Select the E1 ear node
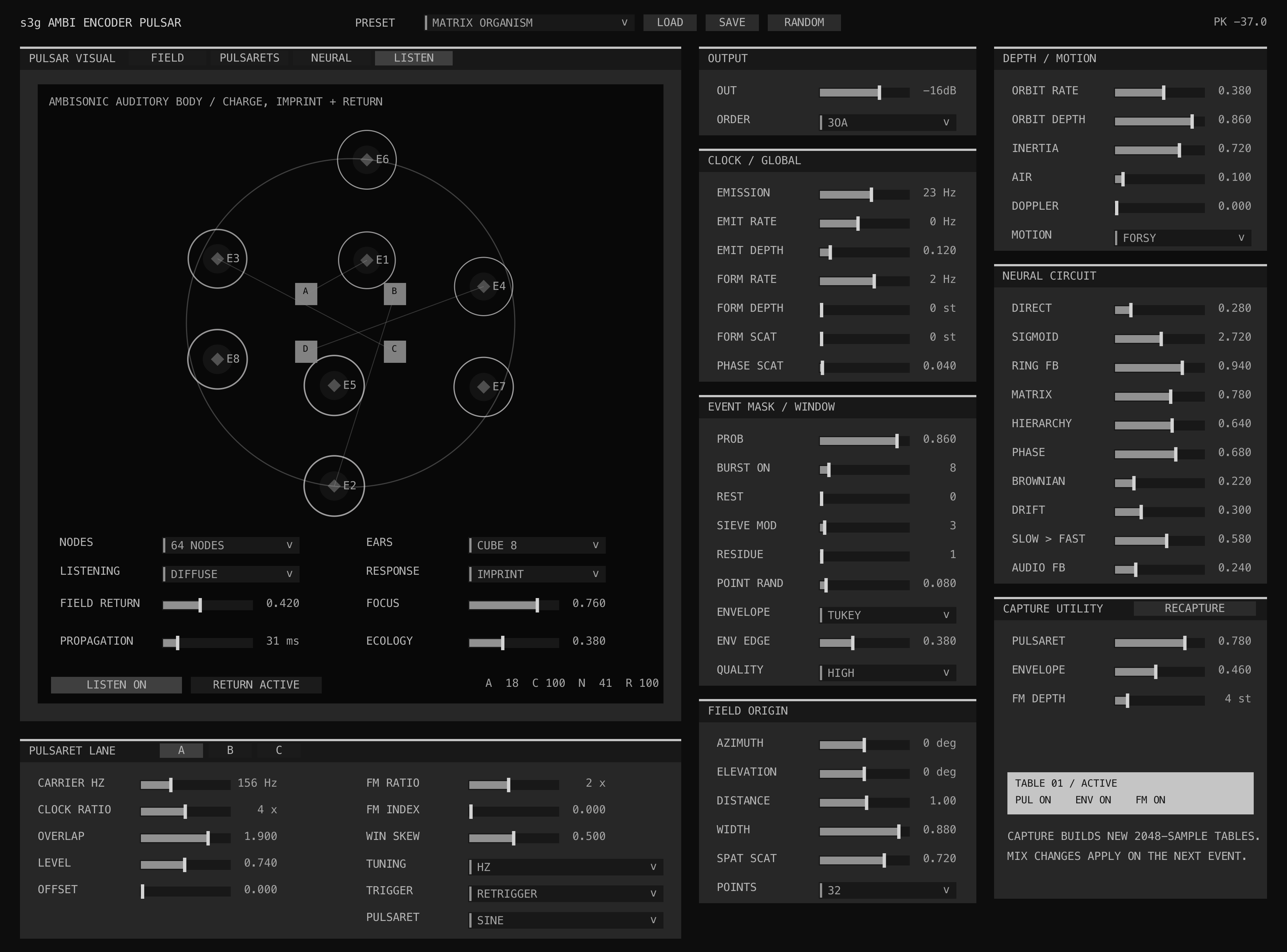This screenshot has width=1287, height=952. click(366, 260)
